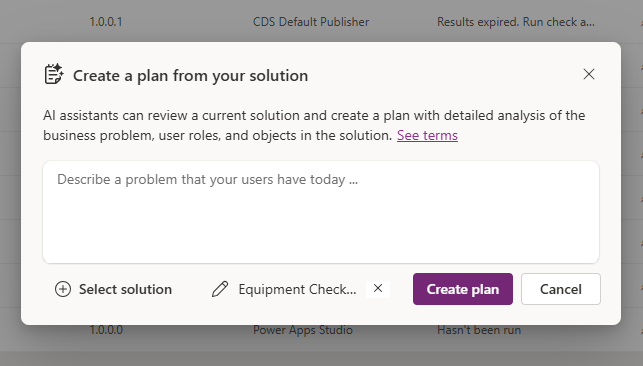Click into the problem description text box

(321, 212)
